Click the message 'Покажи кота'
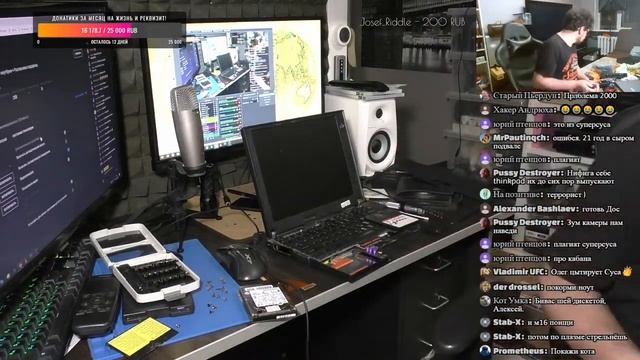The image size is (640, 360). coord(573,351)
